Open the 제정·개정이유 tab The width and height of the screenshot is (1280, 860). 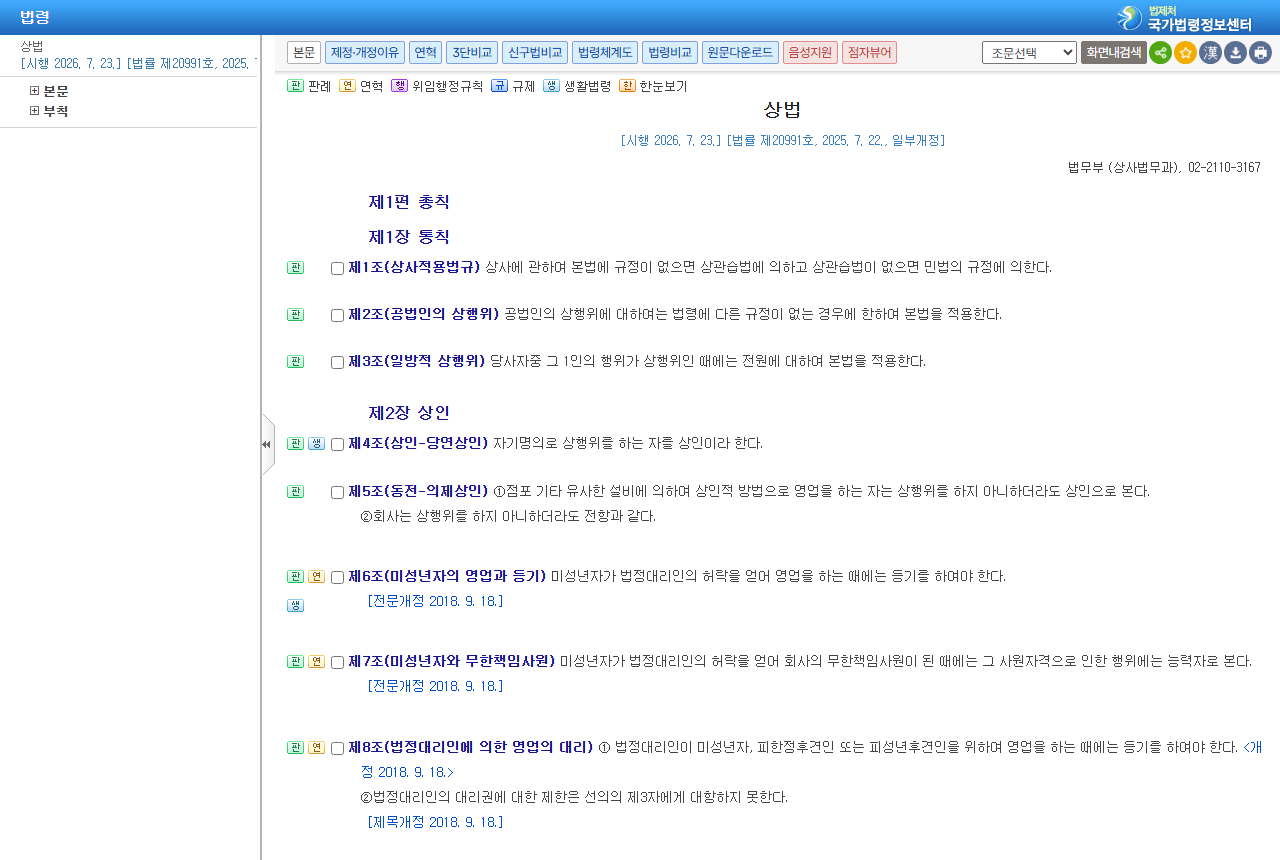click(x=365, y=52)
